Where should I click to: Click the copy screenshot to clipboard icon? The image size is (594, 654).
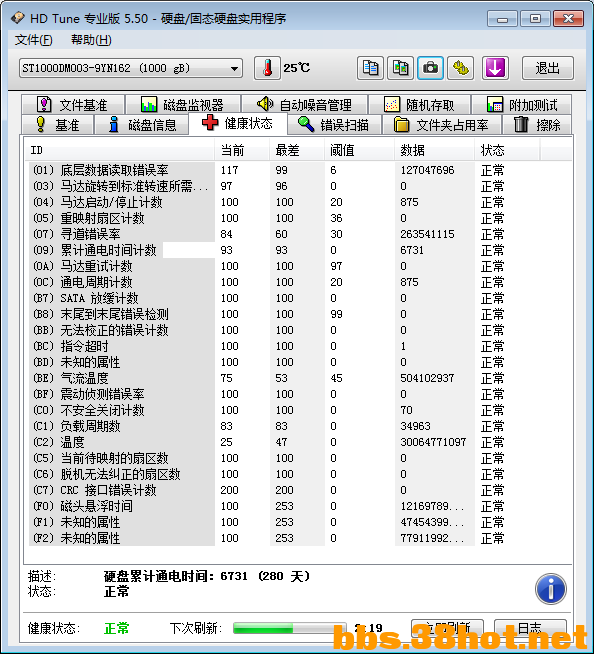[400, 68]
